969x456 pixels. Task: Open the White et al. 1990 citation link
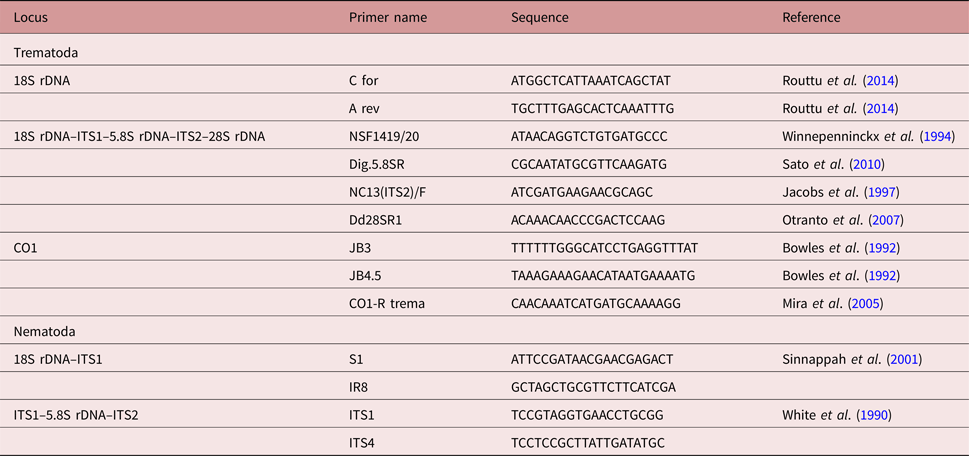874,413
